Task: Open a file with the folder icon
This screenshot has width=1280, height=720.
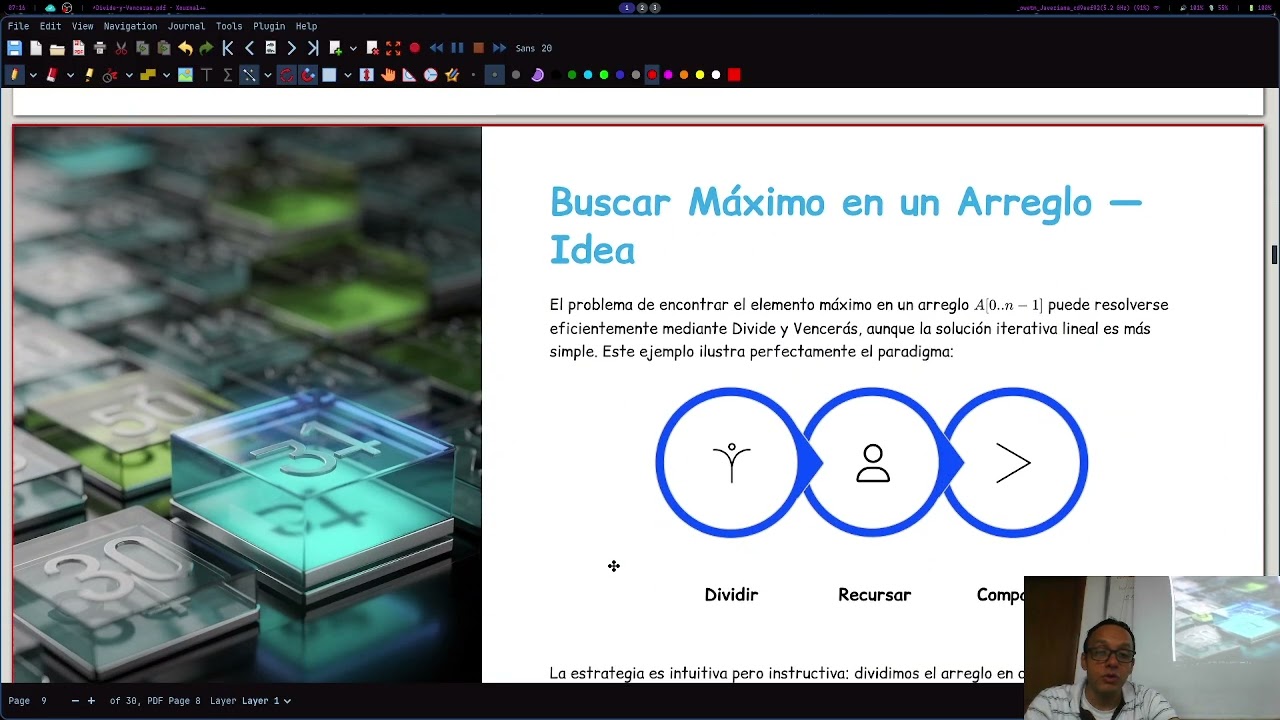Action: (x=57, y=48)
